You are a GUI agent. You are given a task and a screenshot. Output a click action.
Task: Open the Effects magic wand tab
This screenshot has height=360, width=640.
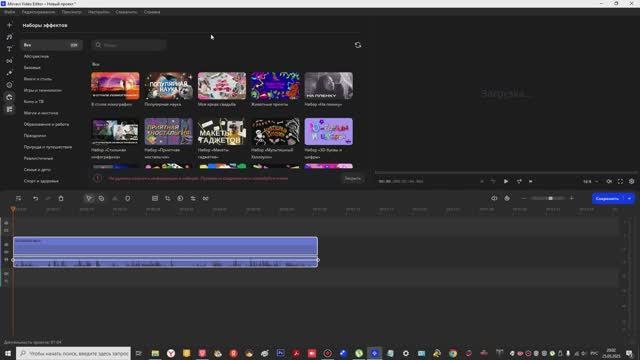click(9, 73)
